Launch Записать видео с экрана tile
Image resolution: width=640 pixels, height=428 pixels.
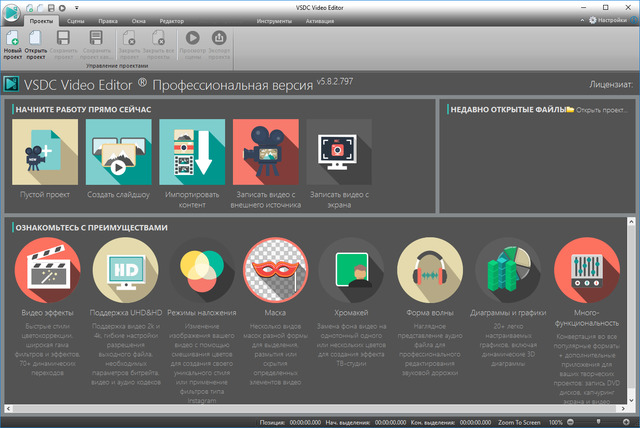[x=340, y=152]
